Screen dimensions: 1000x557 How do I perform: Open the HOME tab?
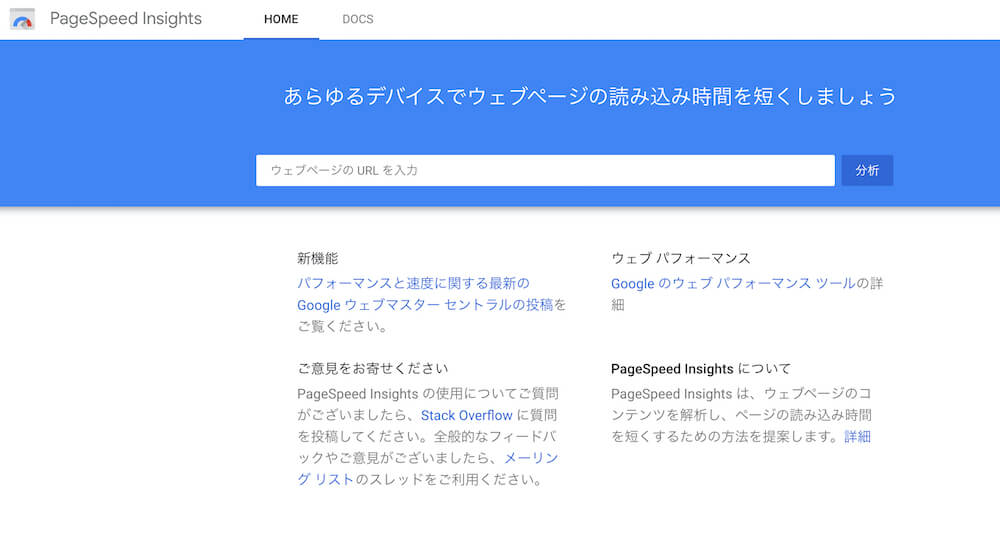click(281, 19)
